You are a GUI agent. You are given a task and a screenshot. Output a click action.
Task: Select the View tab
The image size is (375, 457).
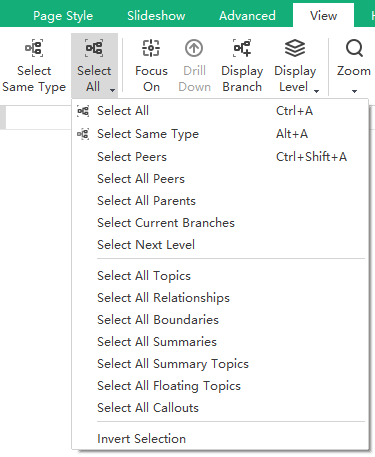coord(323,16)
